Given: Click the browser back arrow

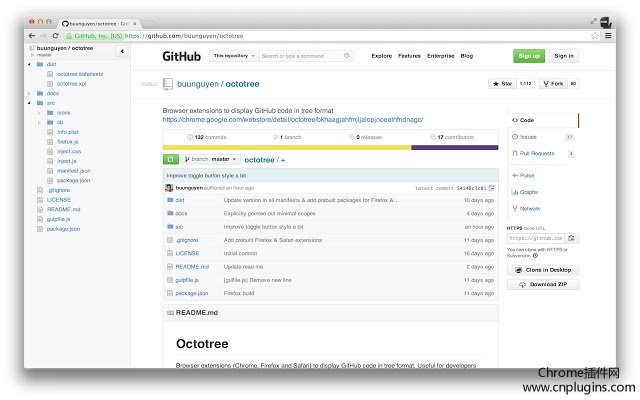Looking at the screenshot, I should 32,36.
